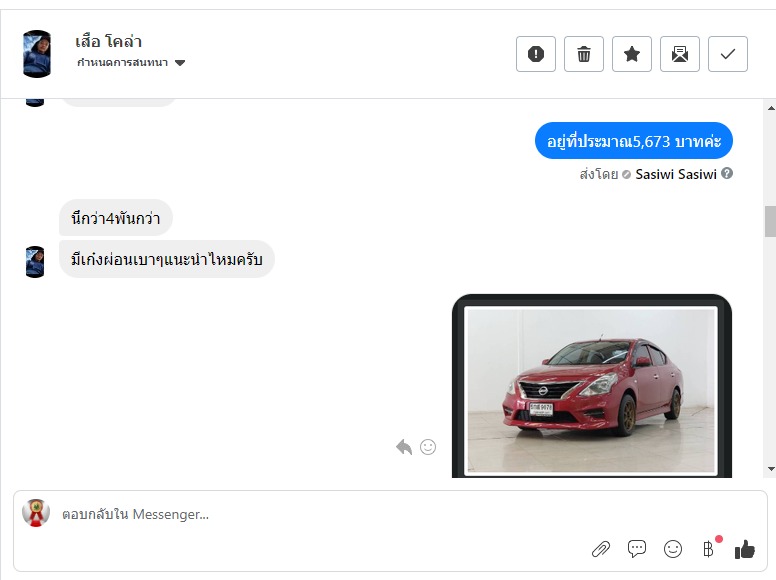The image size is (776, 580).
Task: Click the chat scrollbar up arrow
Action: tap(771, 107)
